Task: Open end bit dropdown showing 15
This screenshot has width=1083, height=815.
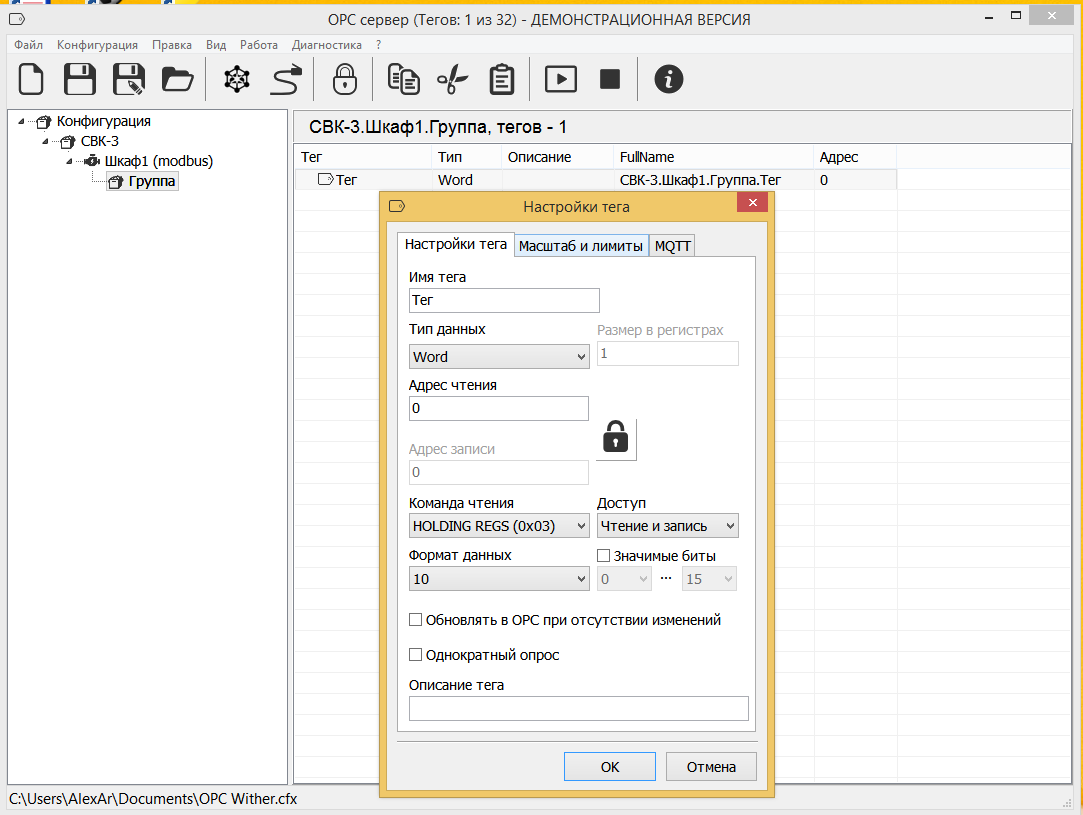Action: click(709, 579)
